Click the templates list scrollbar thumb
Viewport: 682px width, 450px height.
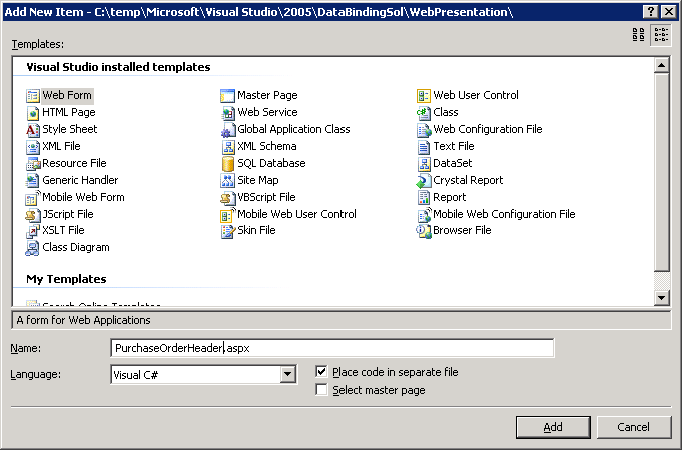pos(661,172)
